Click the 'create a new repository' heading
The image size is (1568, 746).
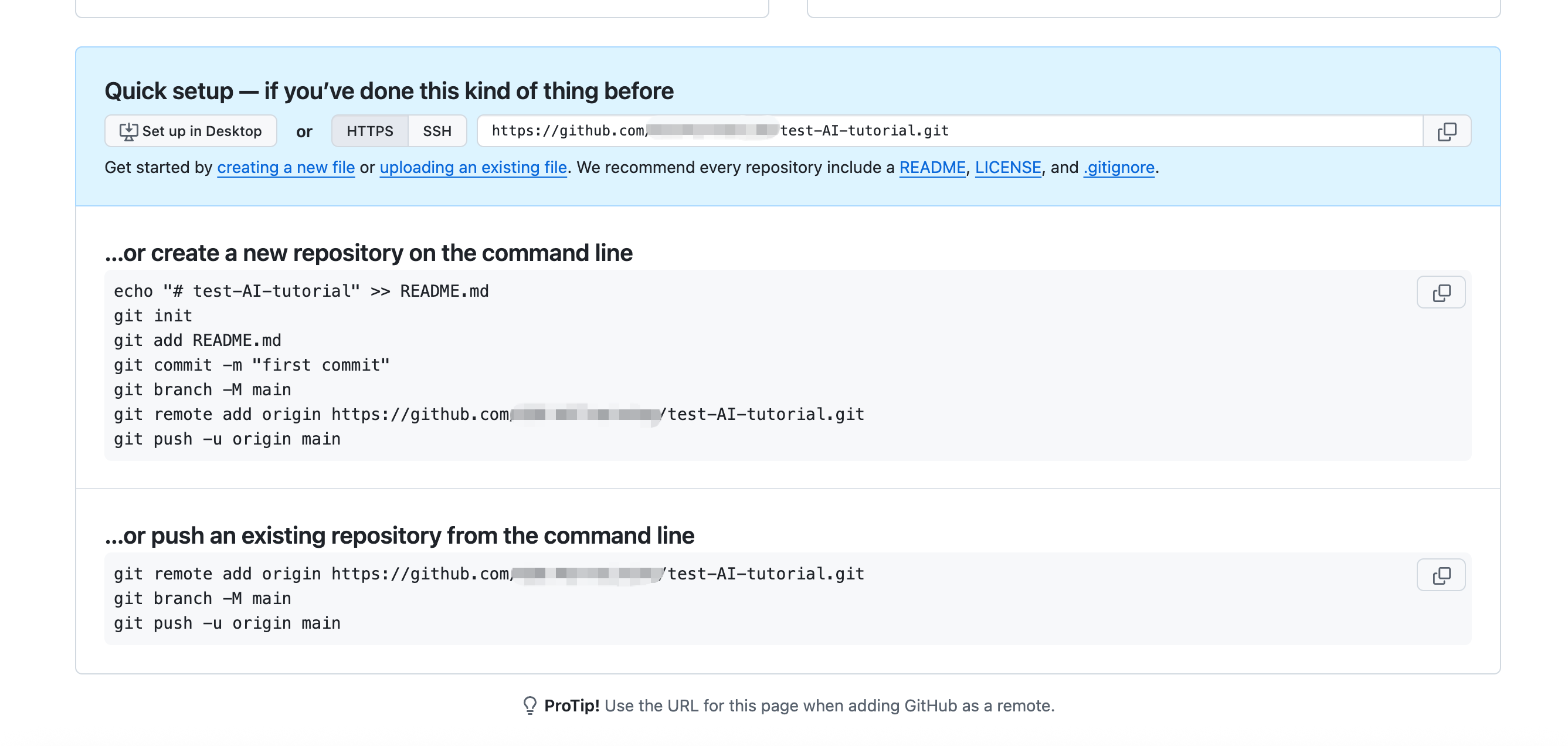click(x=369, y=253)
